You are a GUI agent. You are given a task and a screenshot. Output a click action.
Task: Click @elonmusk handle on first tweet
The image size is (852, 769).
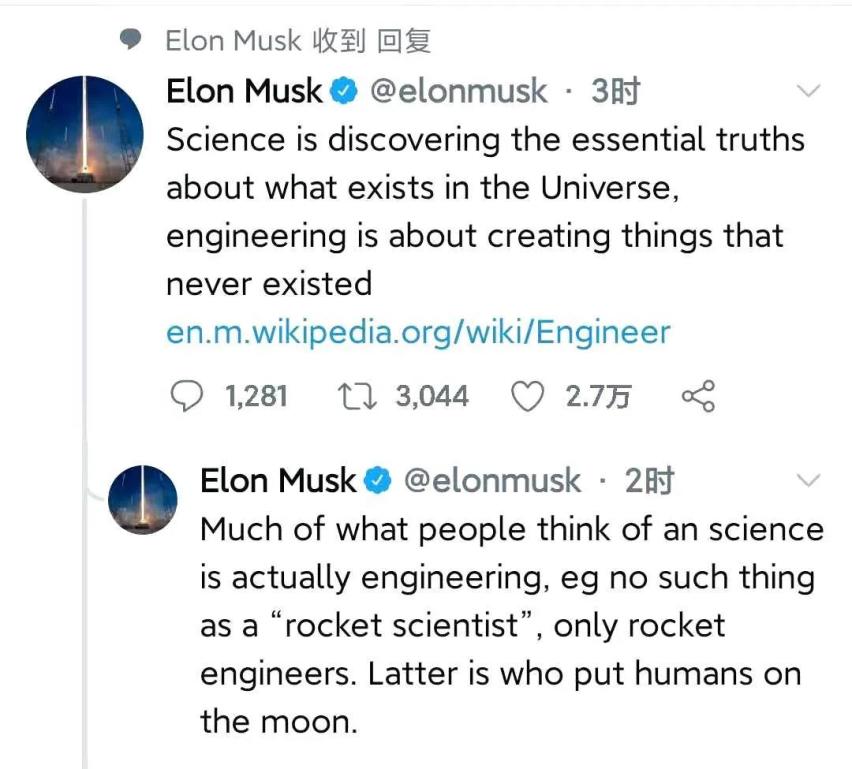click(458, 91)
